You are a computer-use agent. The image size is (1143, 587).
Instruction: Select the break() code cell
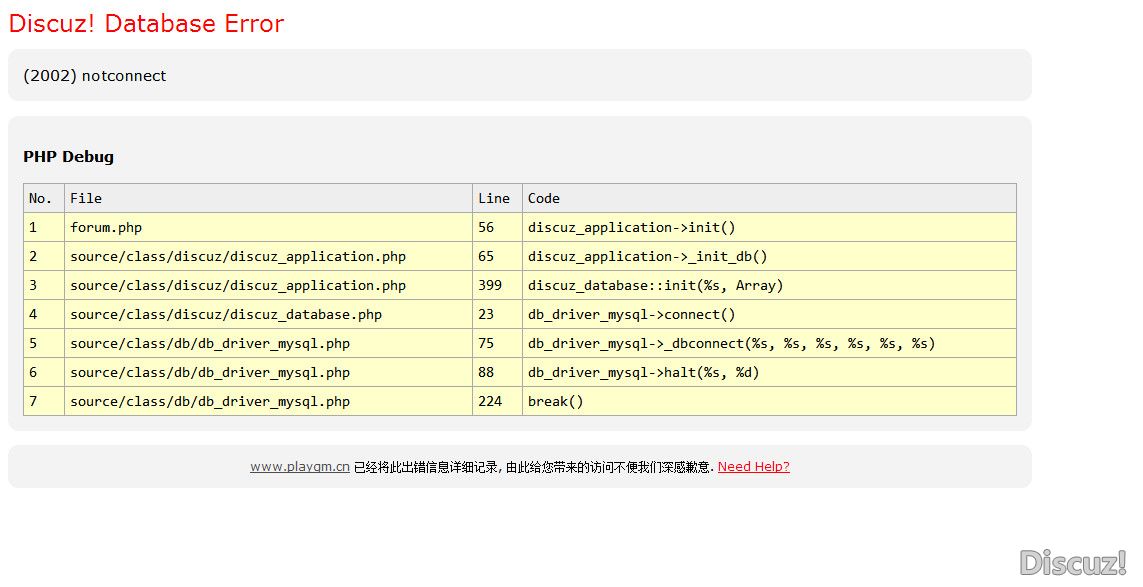769,402
